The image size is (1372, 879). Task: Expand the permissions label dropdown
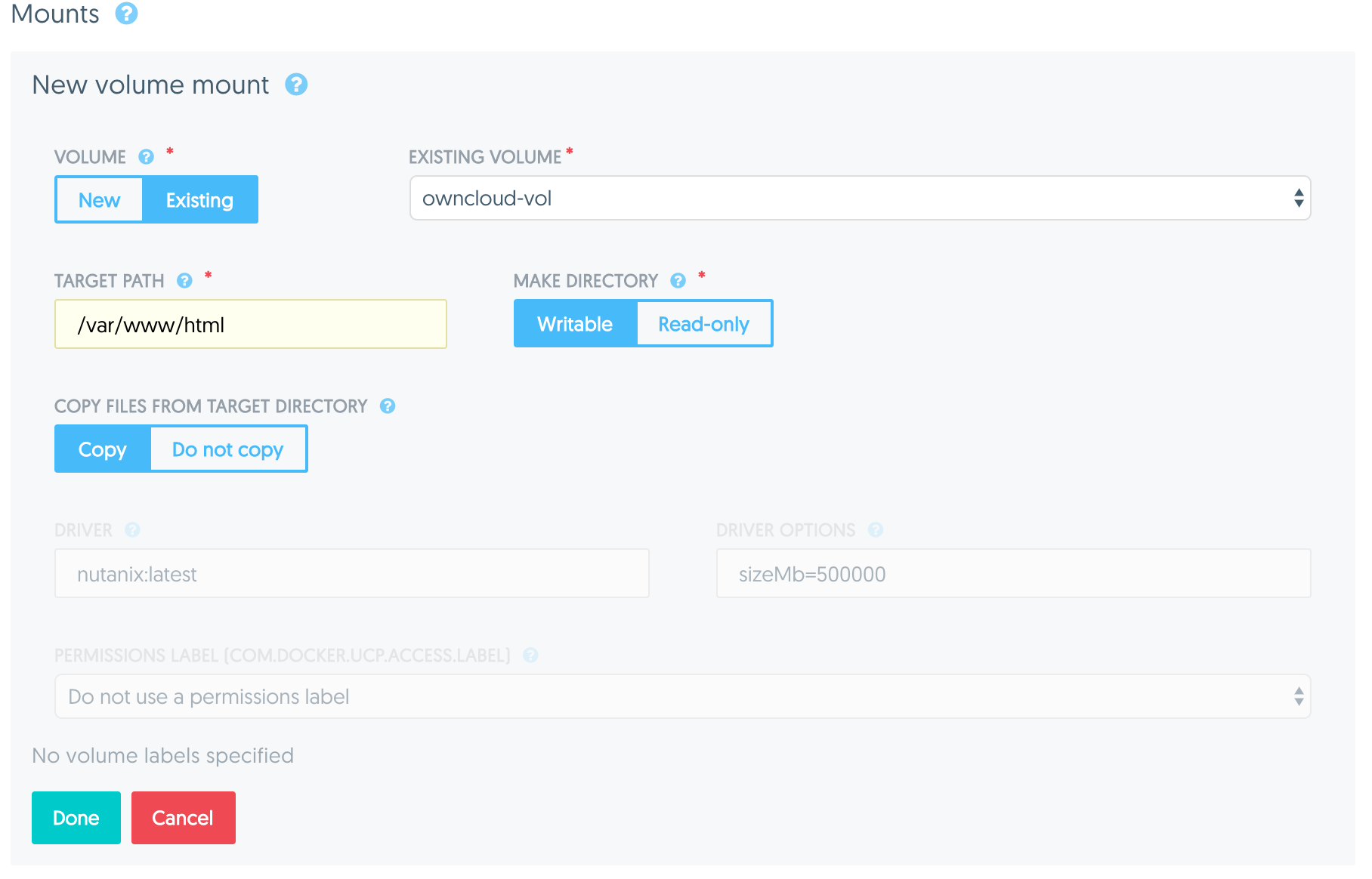tap(681, 696)
